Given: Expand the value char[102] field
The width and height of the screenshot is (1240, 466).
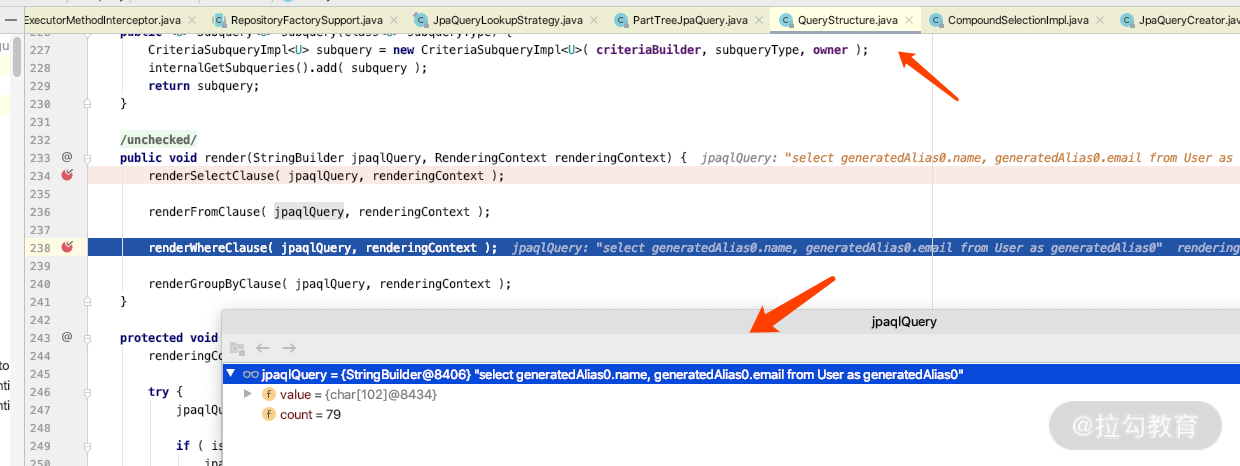Looking at the screenshot, I should point(248,394).
